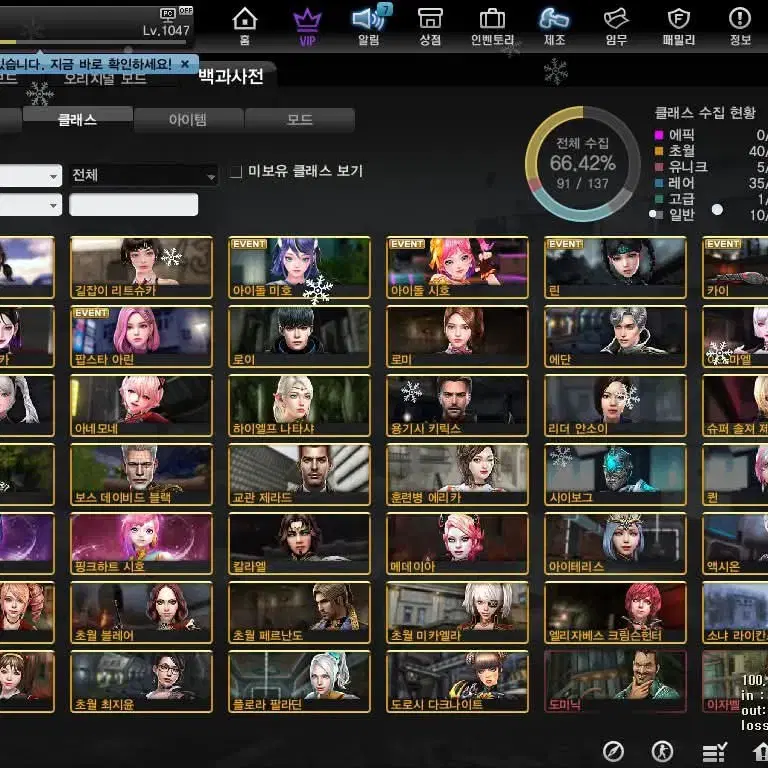Open the upper left partial dropdown
Viewport: 768px width, 768px height.
[x=31, y=176]
